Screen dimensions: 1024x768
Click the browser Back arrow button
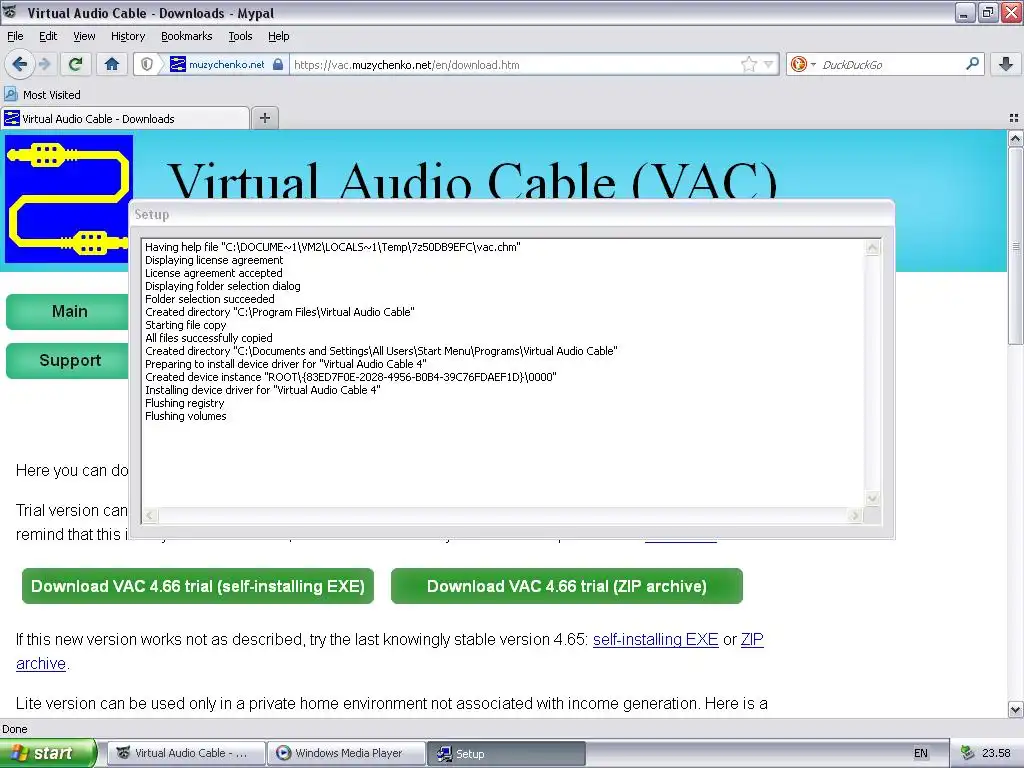[x=19, y=64]
